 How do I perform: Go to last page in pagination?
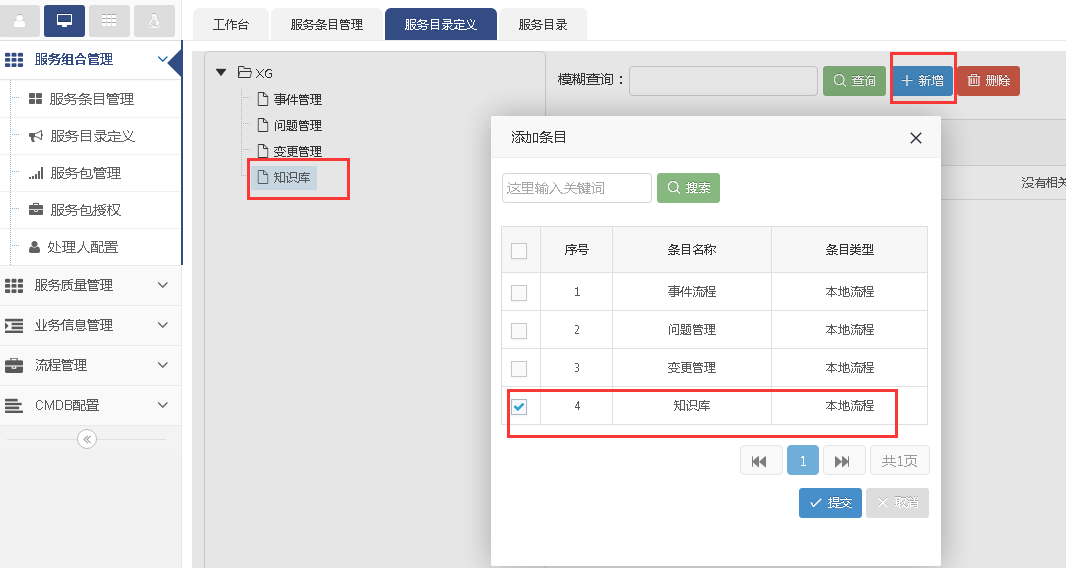pos(842,461)
